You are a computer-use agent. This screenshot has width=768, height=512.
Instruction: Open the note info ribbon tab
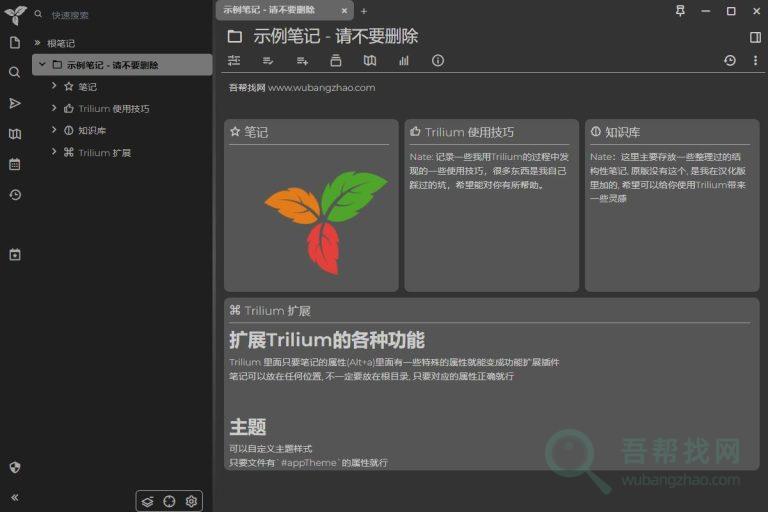438,61
